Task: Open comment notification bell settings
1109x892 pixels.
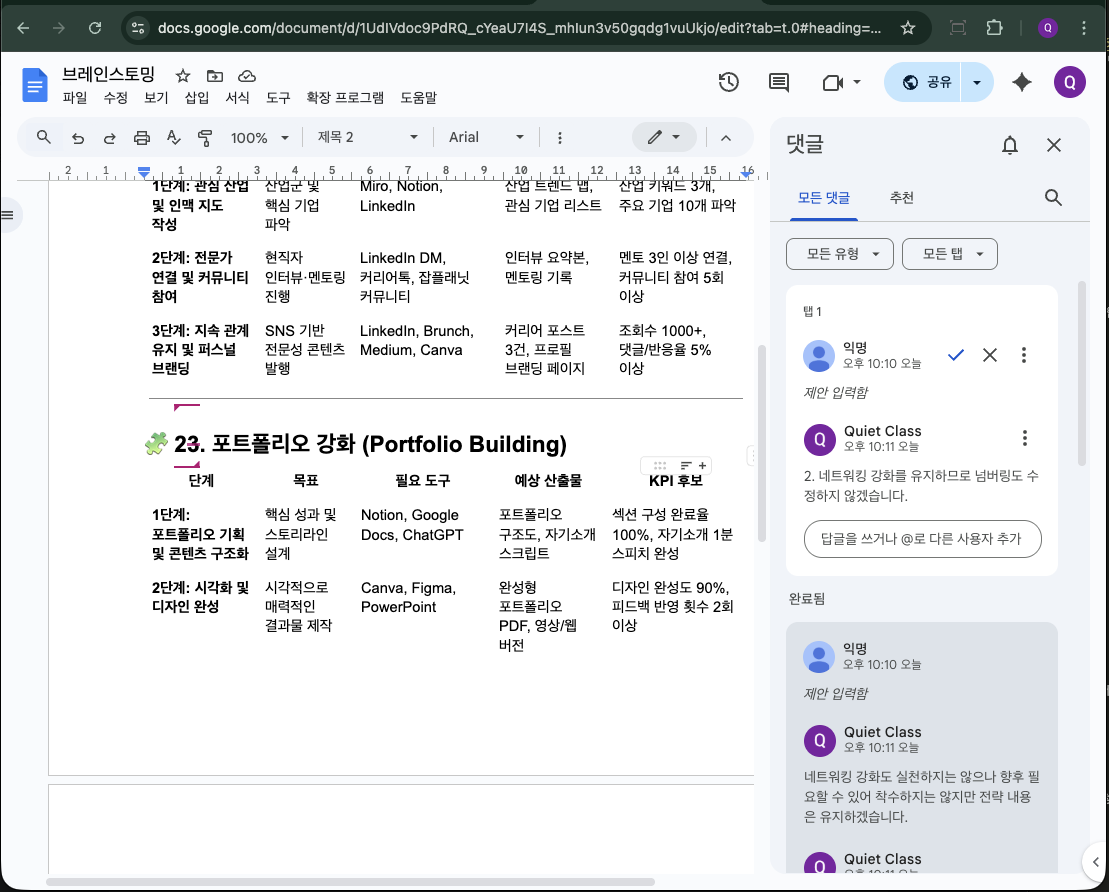Action: [1010, 146]
